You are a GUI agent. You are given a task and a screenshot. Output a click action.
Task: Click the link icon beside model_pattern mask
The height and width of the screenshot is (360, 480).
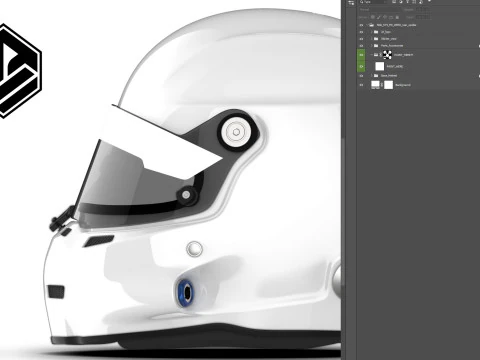pyautogui.click(x=381, y=55)
